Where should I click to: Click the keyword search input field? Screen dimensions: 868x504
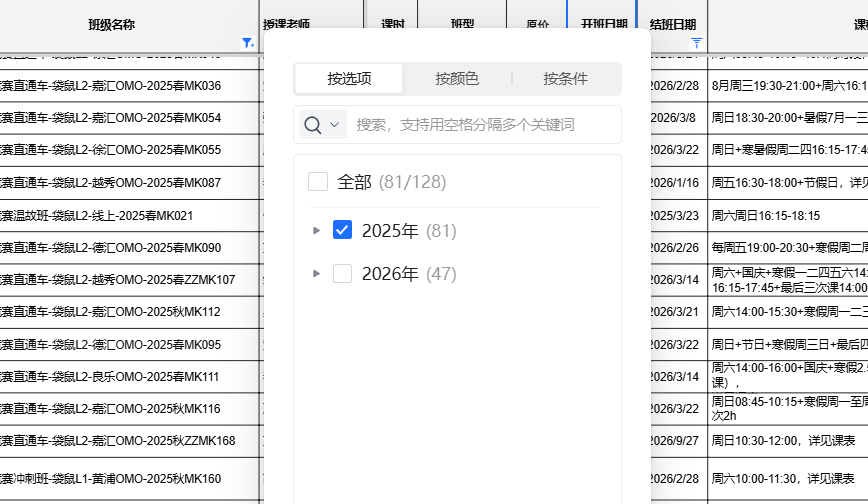pos(480,125)
